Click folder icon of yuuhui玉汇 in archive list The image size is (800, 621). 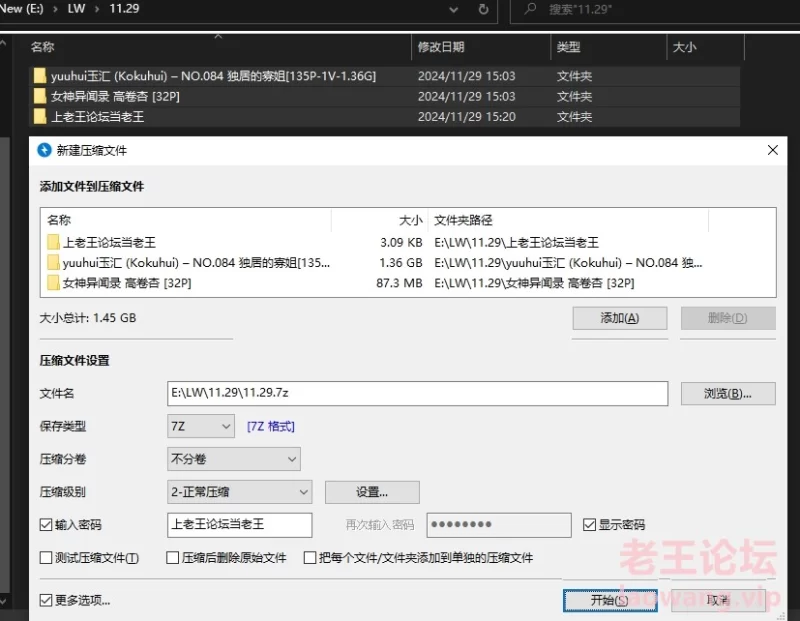coord(53,262)
